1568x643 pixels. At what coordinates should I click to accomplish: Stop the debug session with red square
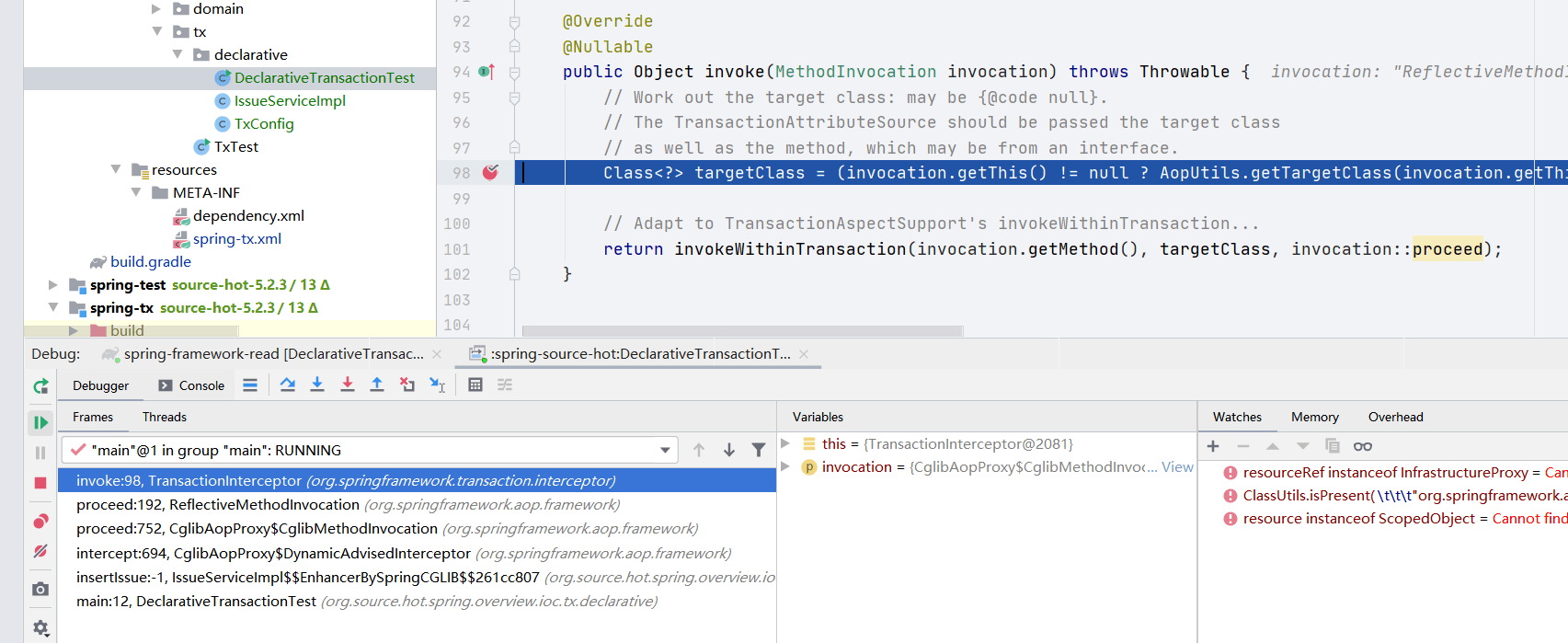pos(40,483)
